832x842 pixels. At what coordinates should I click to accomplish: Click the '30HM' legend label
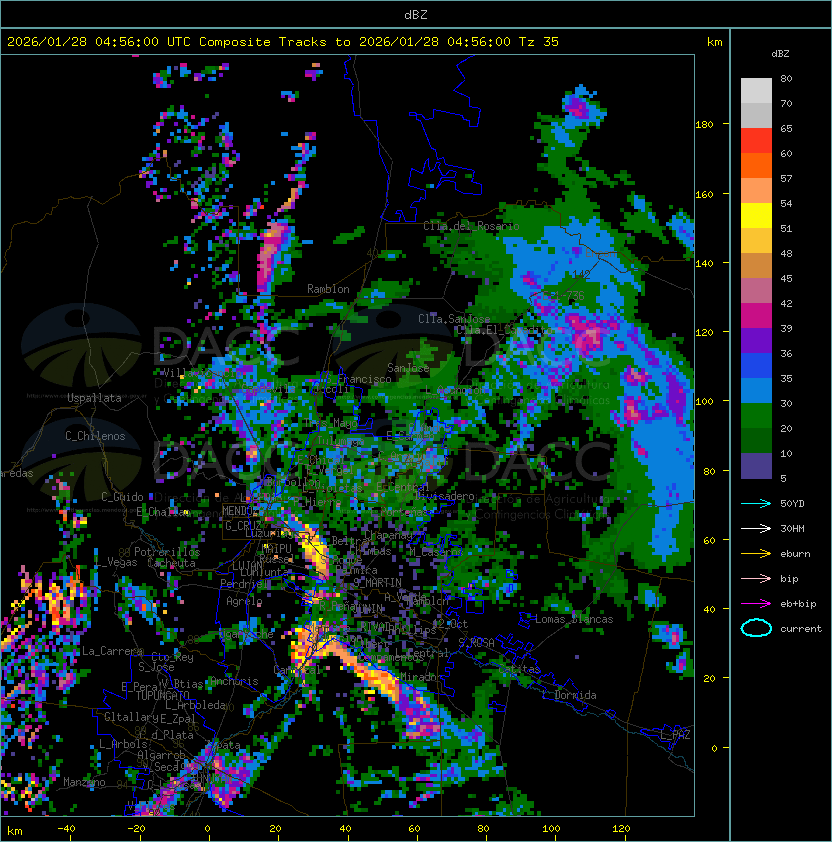click(792, 529)
